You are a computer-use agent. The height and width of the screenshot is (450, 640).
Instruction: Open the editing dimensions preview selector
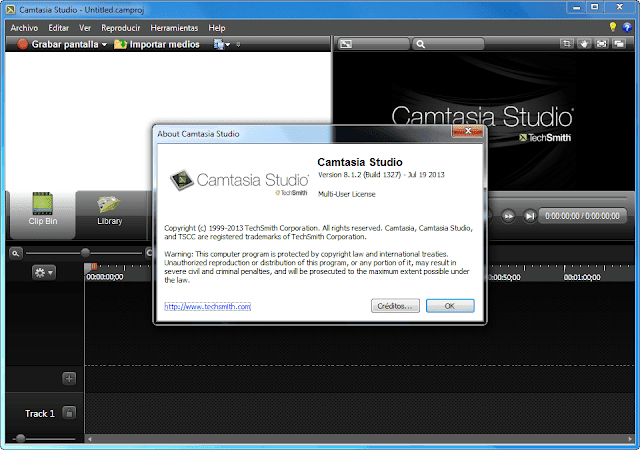pyautogui.click(x=373, y=44)
